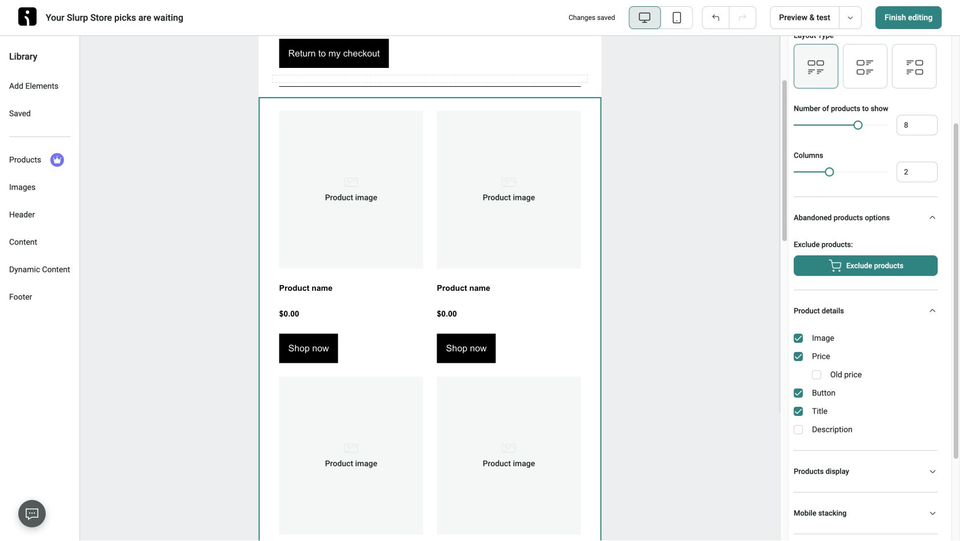Click the premium crown badge next to Products
Image resolution: width=960 pixels, height=541 pixels.
pos(57,160)
